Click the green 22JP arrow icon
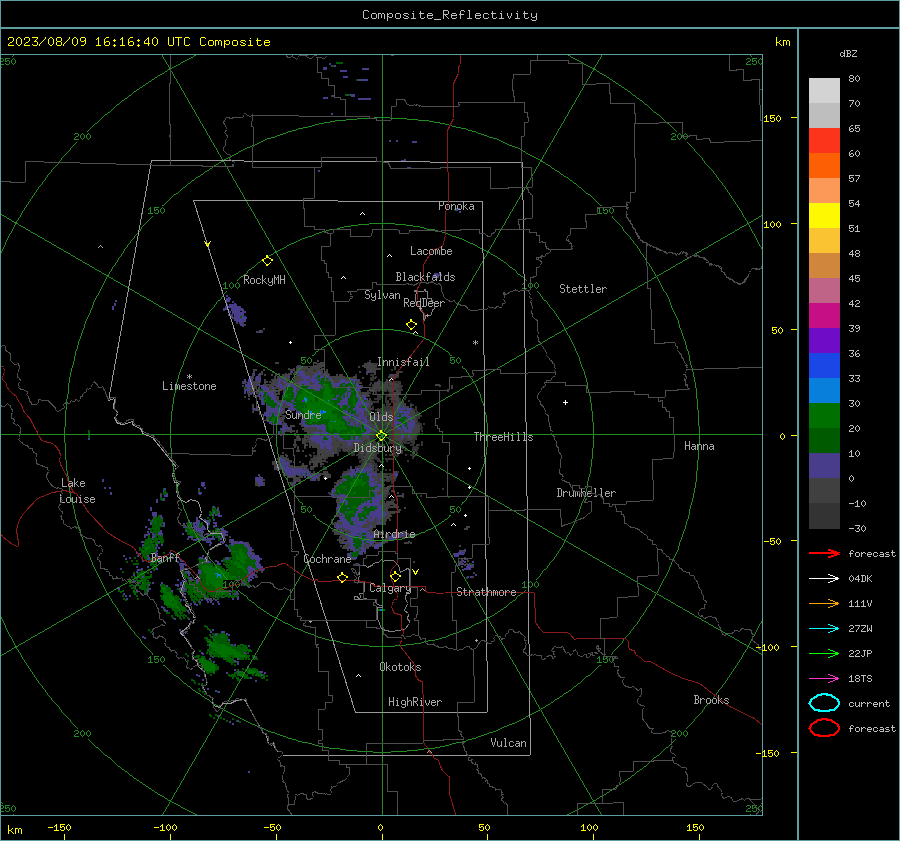 tap(824, 653)
